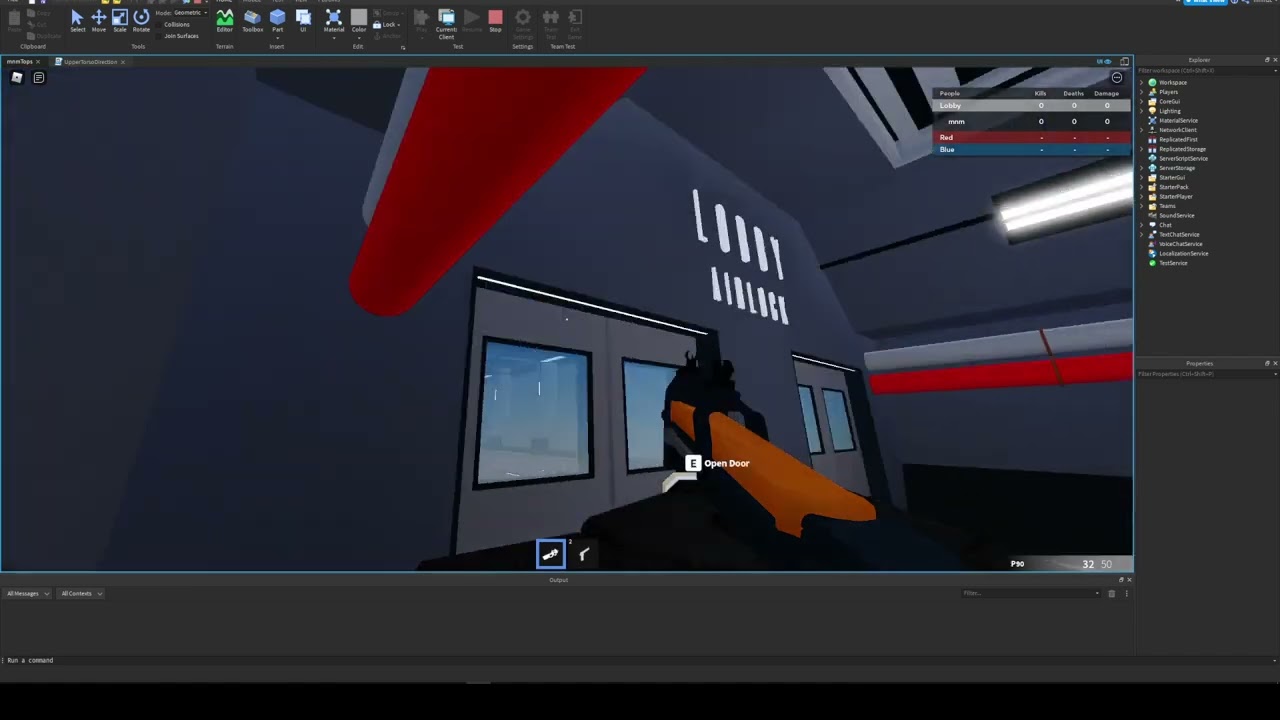Select TextChatService in the Explorer

click(x=1179, y=234)
